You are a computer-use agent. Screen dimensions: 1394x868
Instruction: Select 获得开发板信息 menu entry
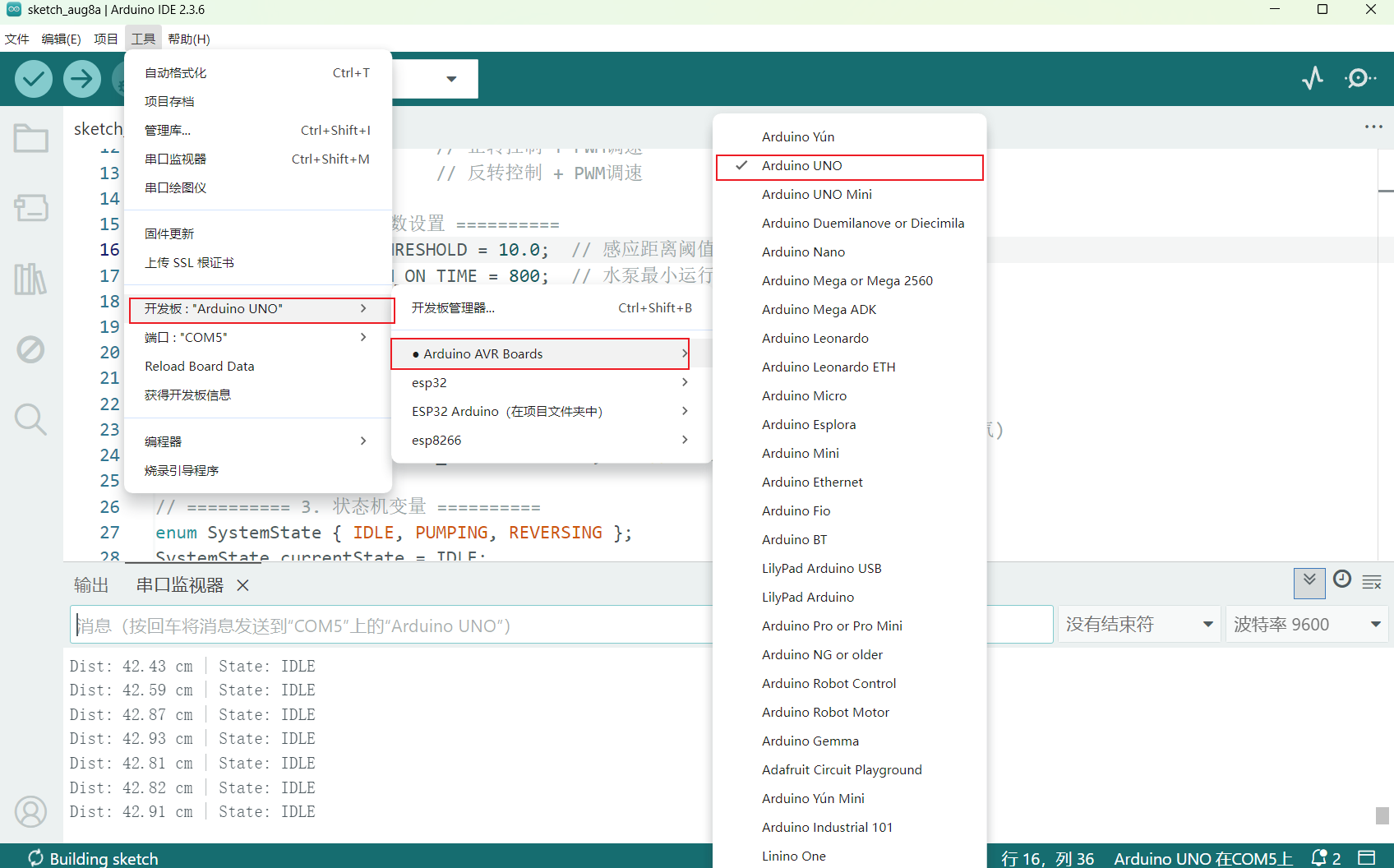coord(258,395)
